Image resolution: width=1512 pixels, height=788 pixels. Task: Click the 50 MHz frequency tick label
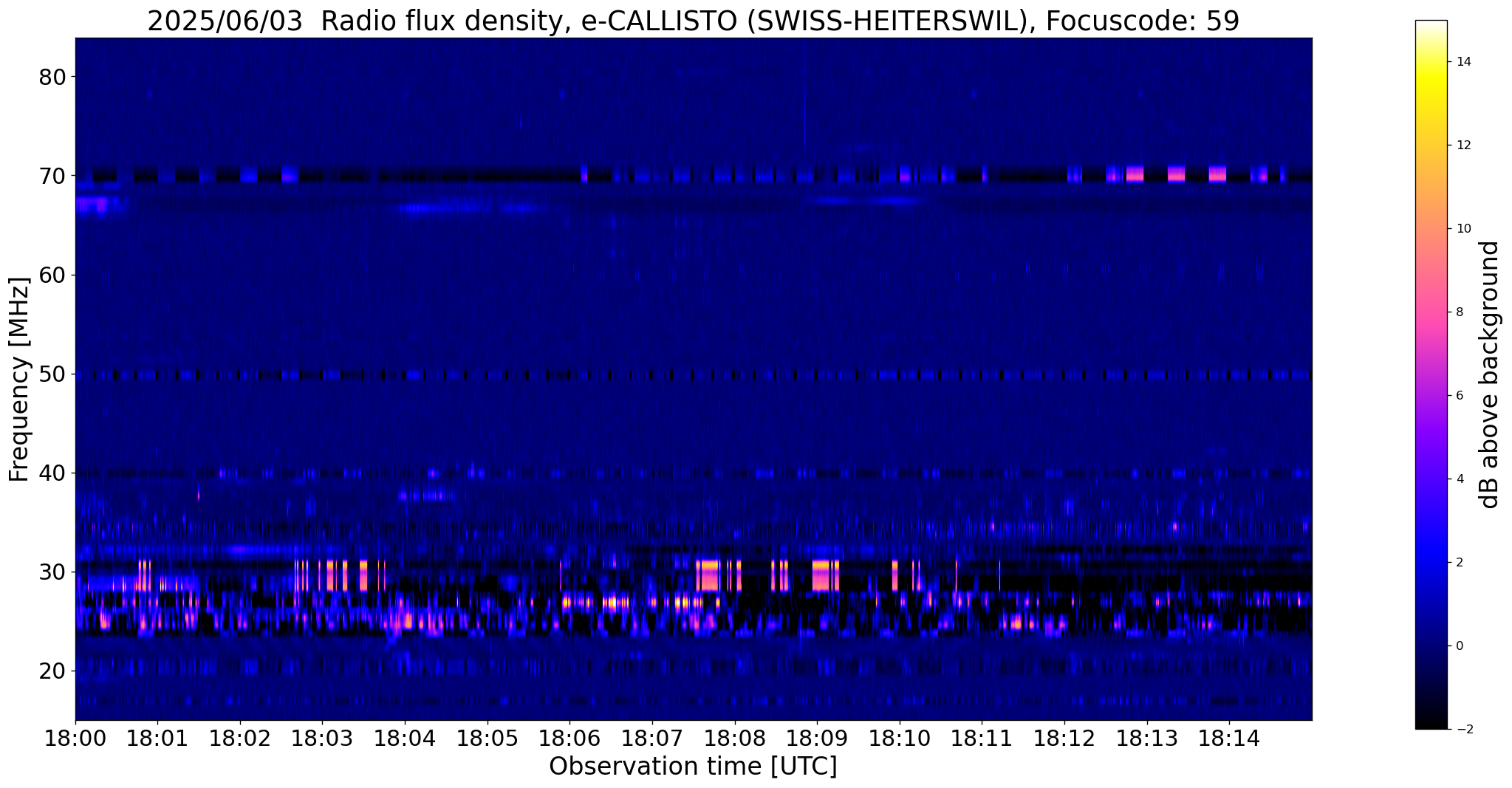point(52,374)
